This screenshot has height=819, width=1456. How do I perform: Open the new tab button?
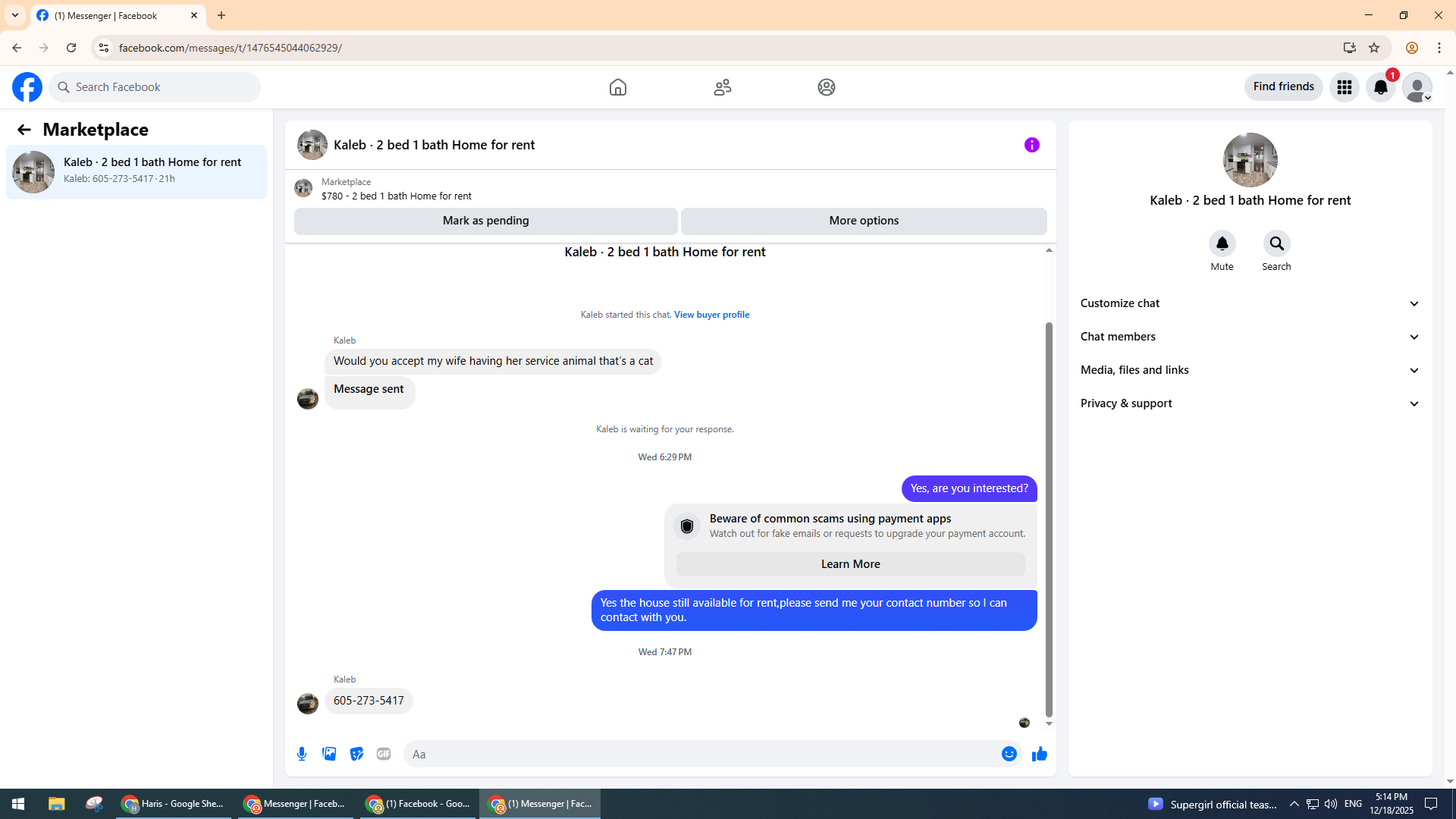click(221, 15)
